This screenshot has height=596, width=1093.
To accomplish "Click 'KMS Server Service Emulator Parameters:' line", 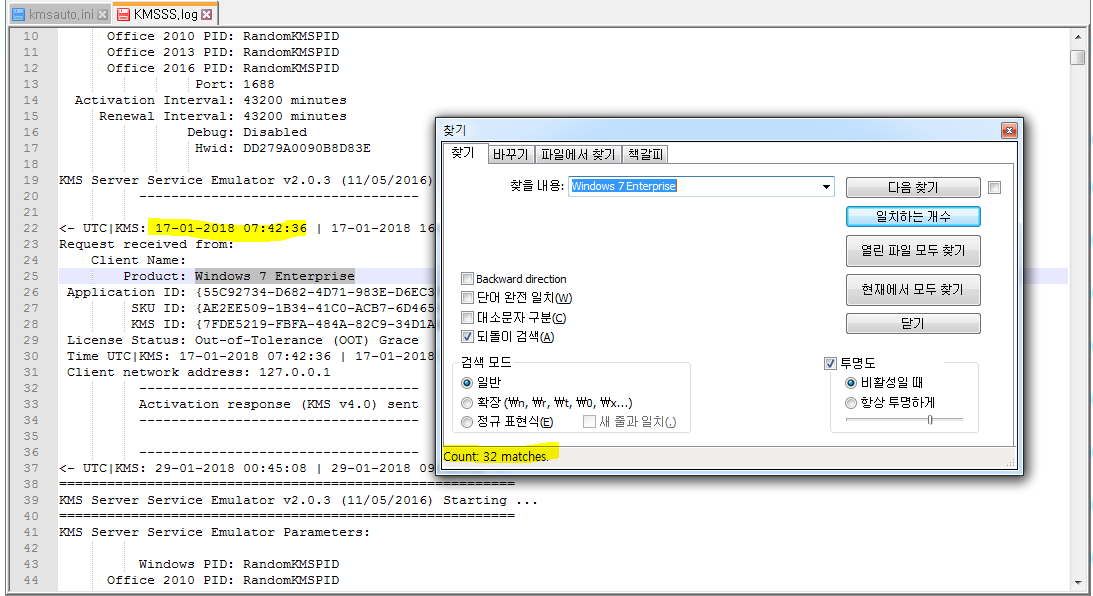I will (214, 533).
